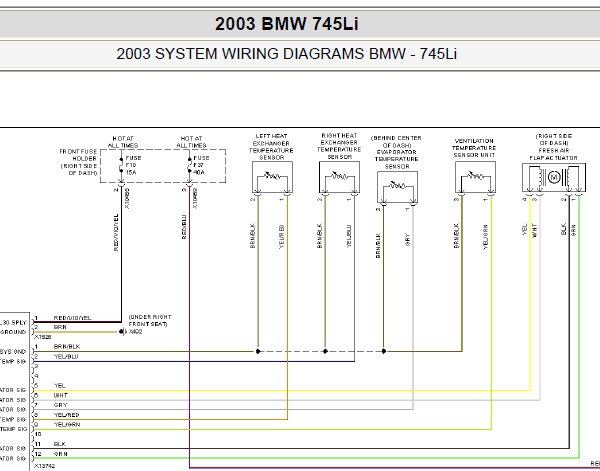Click the "FRONT FUSE HOLDER" label
This screenshot has height=471, width=600.
coord(78,155)
